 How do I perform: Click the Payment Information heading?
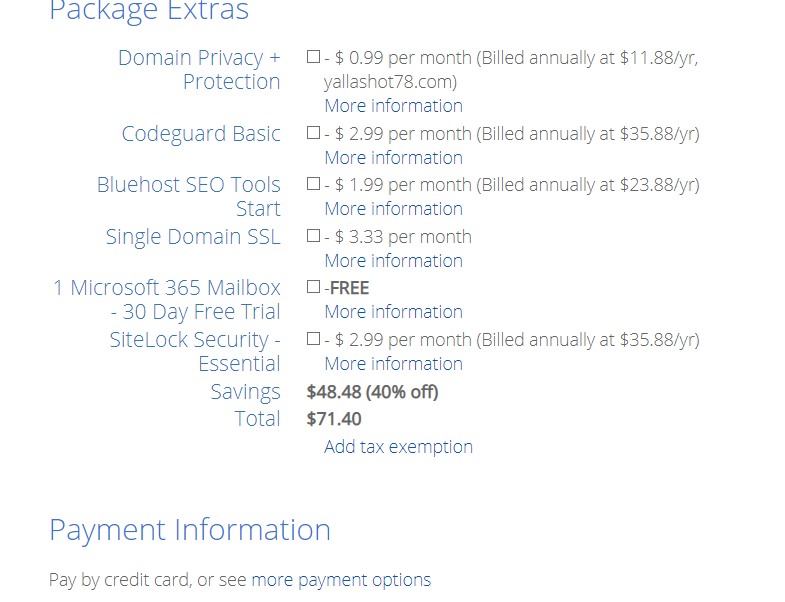pos(190,530)
